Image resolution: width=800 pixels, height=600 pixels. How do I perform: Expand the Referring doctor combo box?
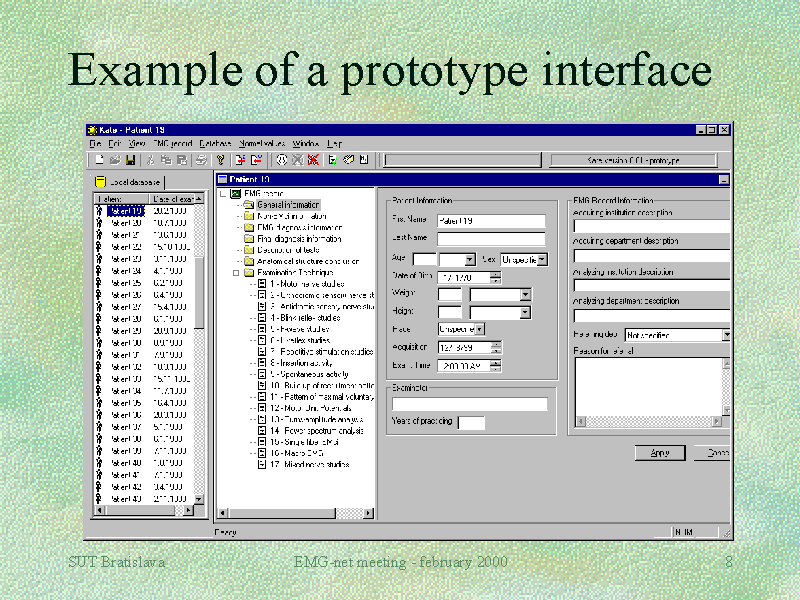726,335
